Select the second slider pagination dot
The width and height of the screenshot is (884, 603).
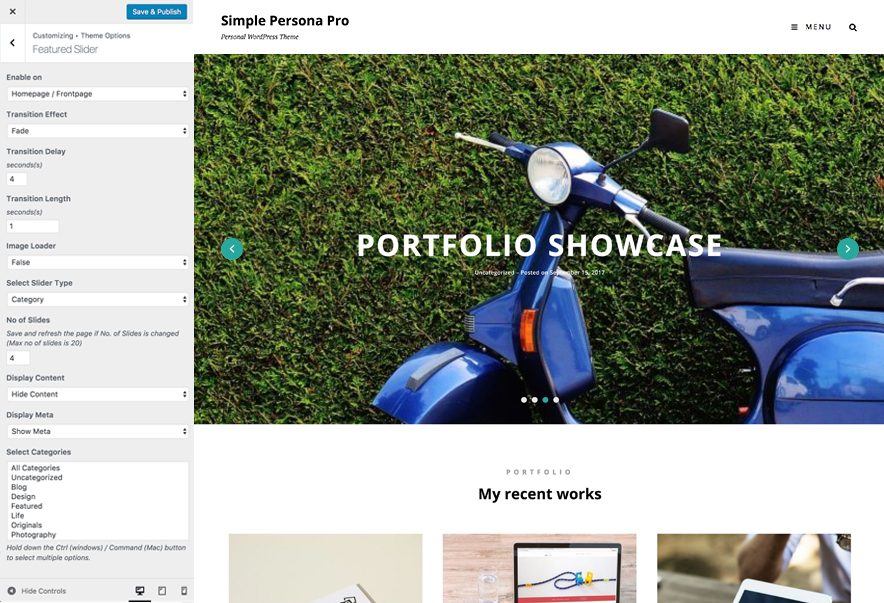click(x=534, y=400)
